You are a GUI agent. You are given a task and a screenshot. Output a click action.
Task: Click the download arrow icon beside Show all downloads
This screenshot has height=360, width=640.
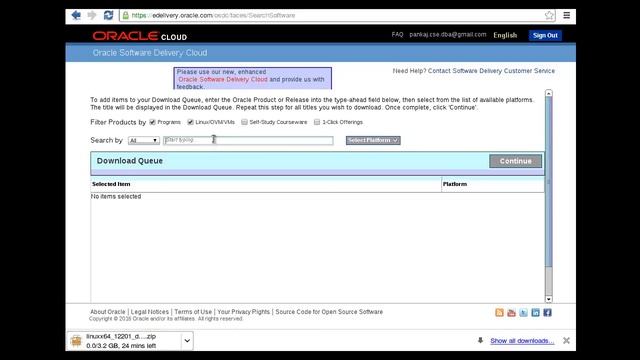[480, 340]
